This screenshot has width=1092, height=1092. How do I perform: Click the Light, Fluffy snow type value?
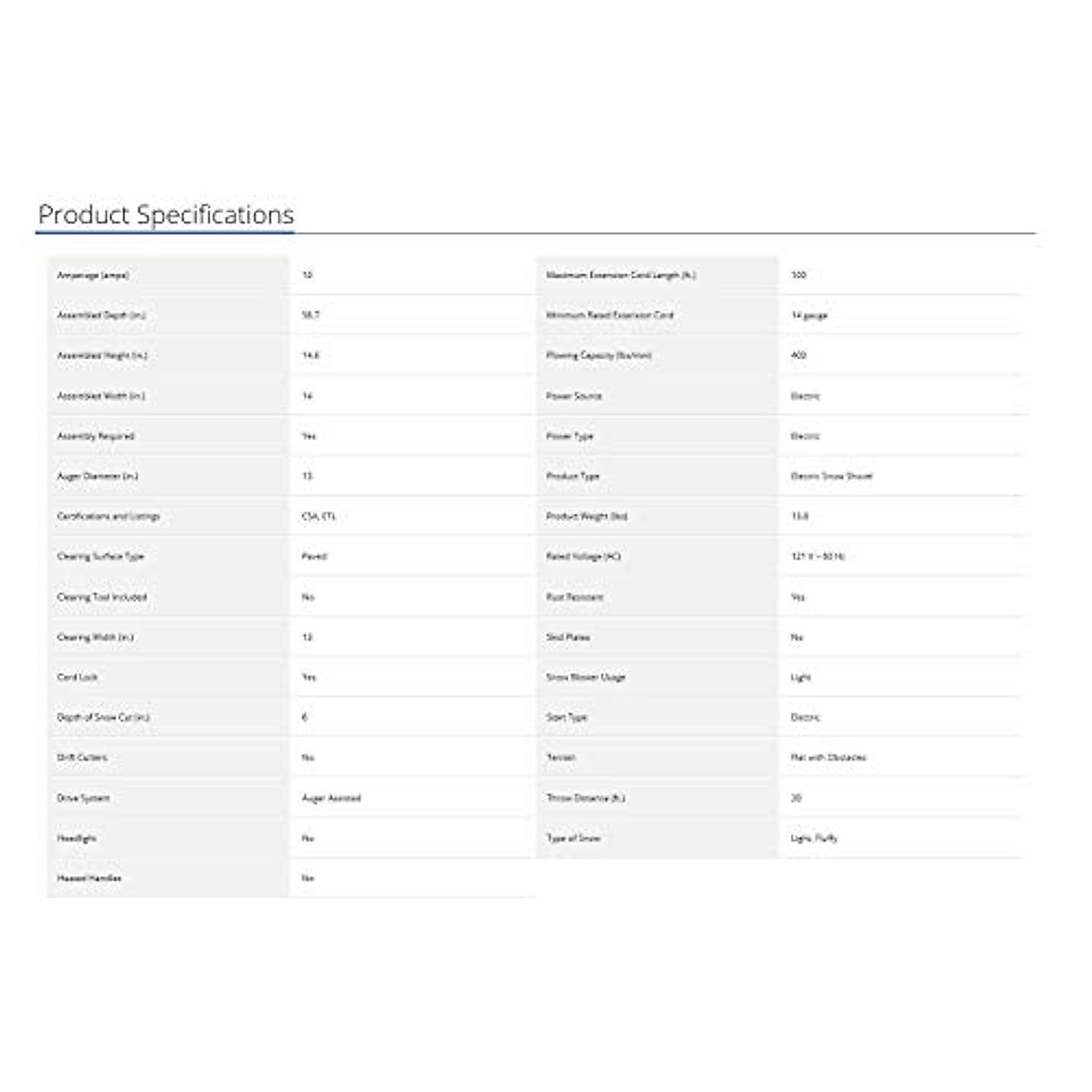[814, 838]
